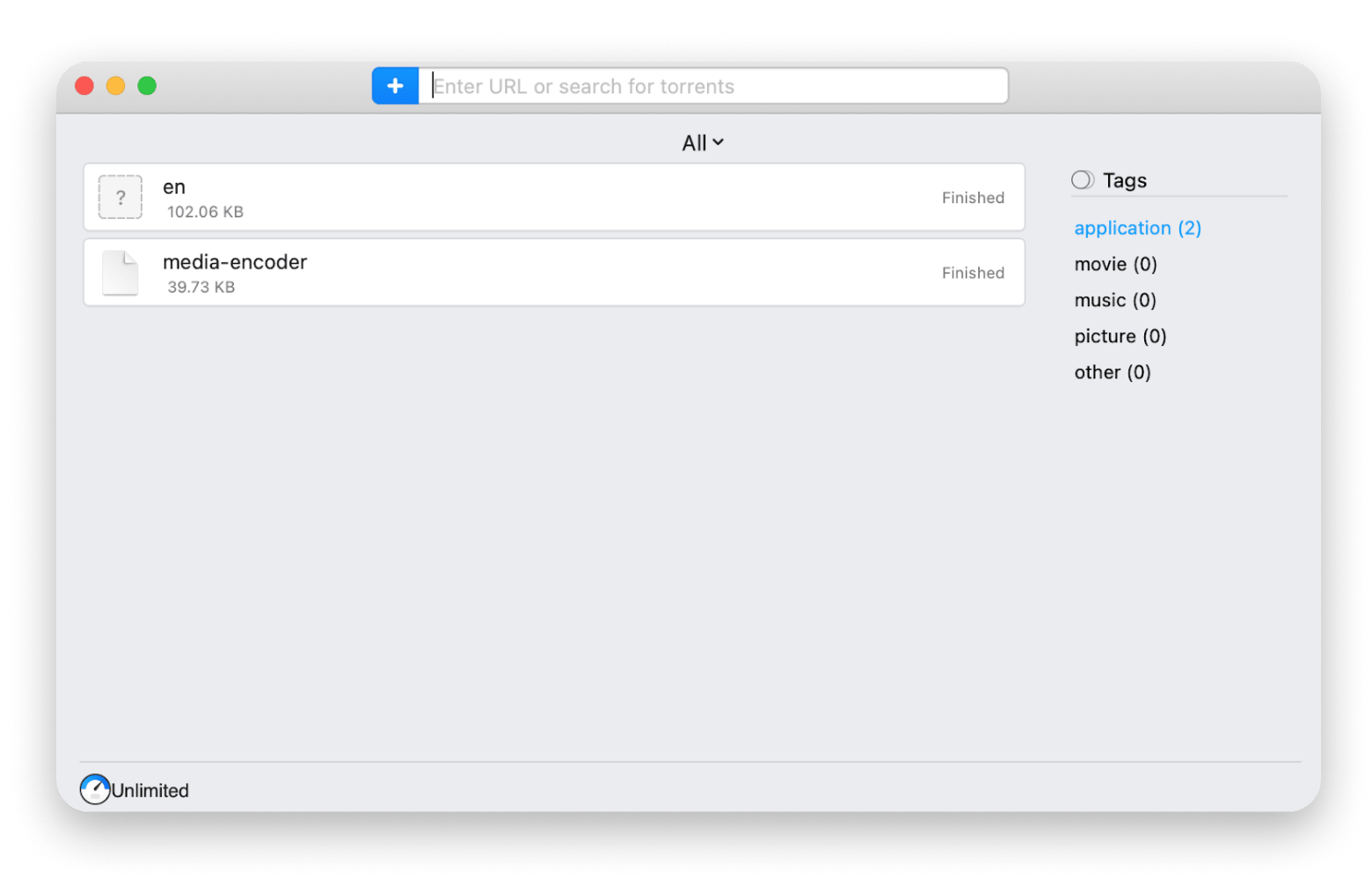Screen dimensions: 1372x894
Task: Focus the URL or torrent search field
Action: (x=712, y=86)
